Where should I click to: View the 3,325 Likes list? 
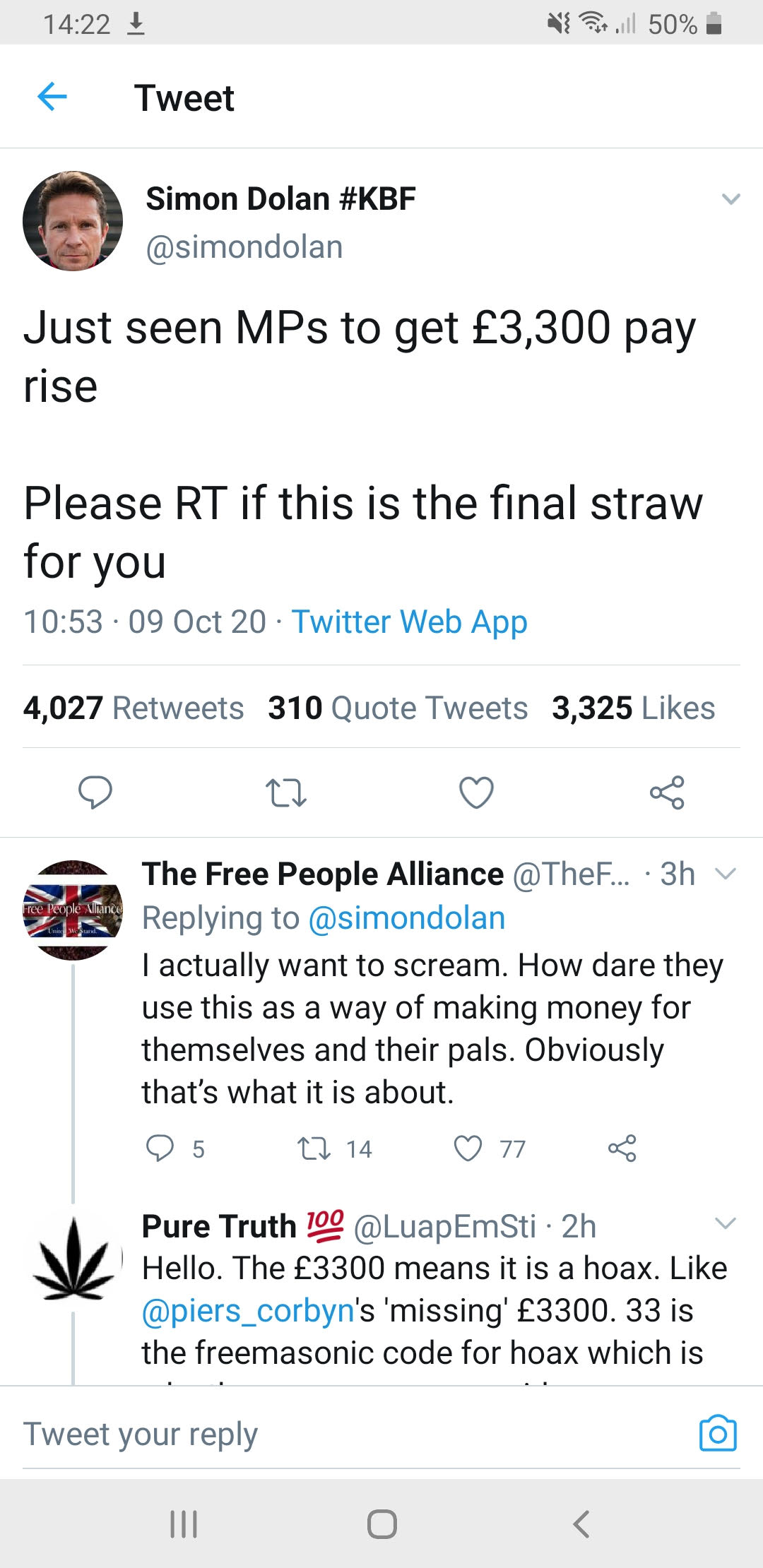[633, 708]
